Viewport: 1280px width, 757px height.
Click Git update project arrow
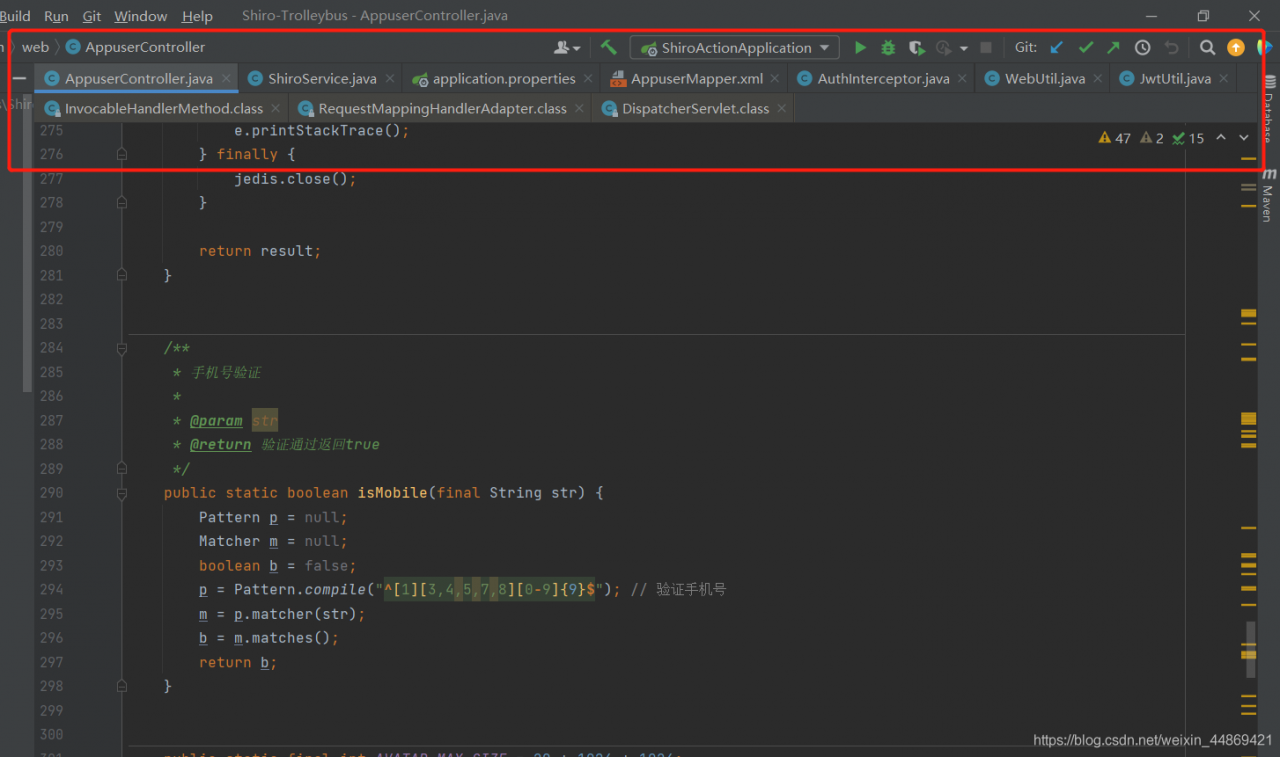click(x=1056, y=48)
